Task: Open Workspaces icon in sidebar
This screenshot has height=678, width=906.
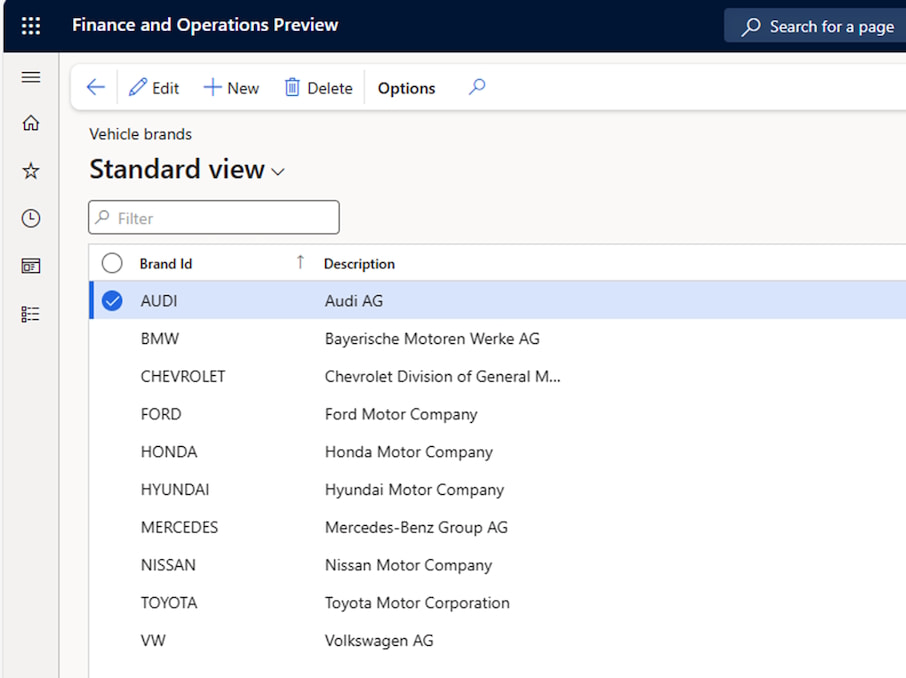Action: tap(31, 266)
